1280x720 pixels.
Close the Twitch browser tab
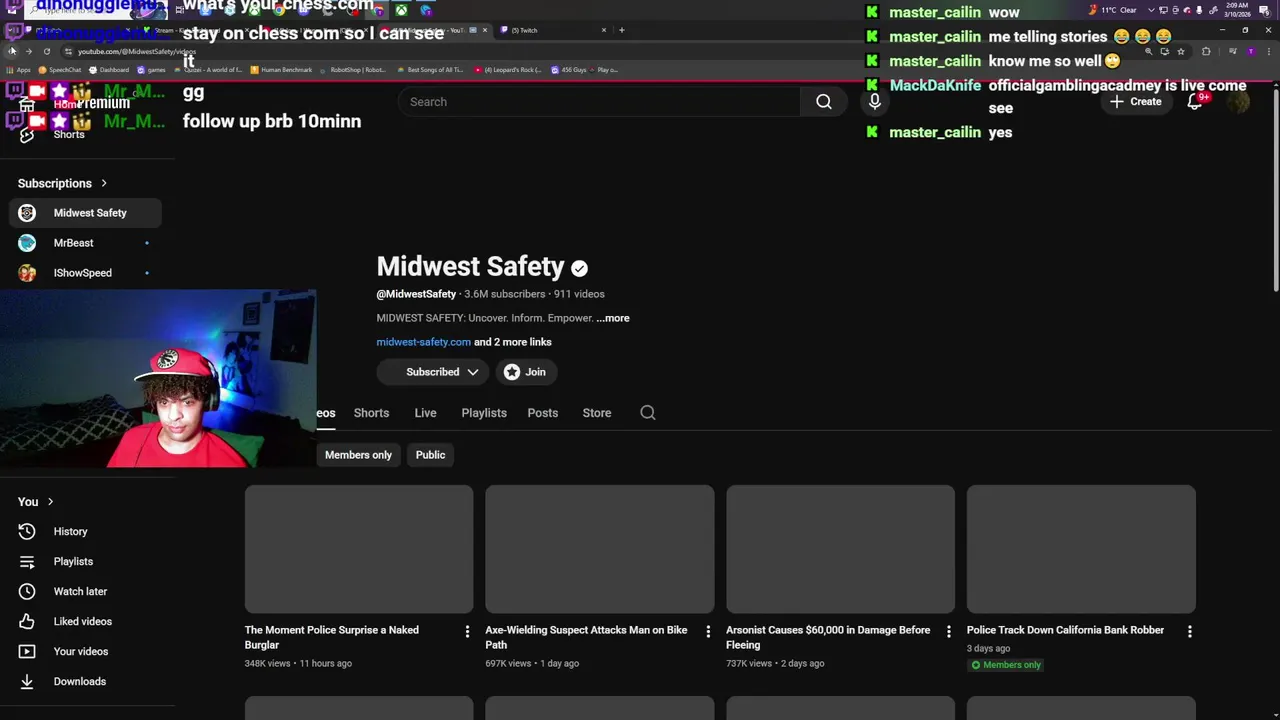[x=604, y=30]
